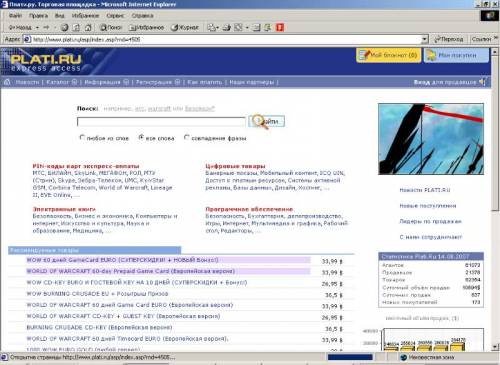This screenshot has height=365, width=500.
Task: Select the 'все слова' radio option
Action: pos(141,137)
